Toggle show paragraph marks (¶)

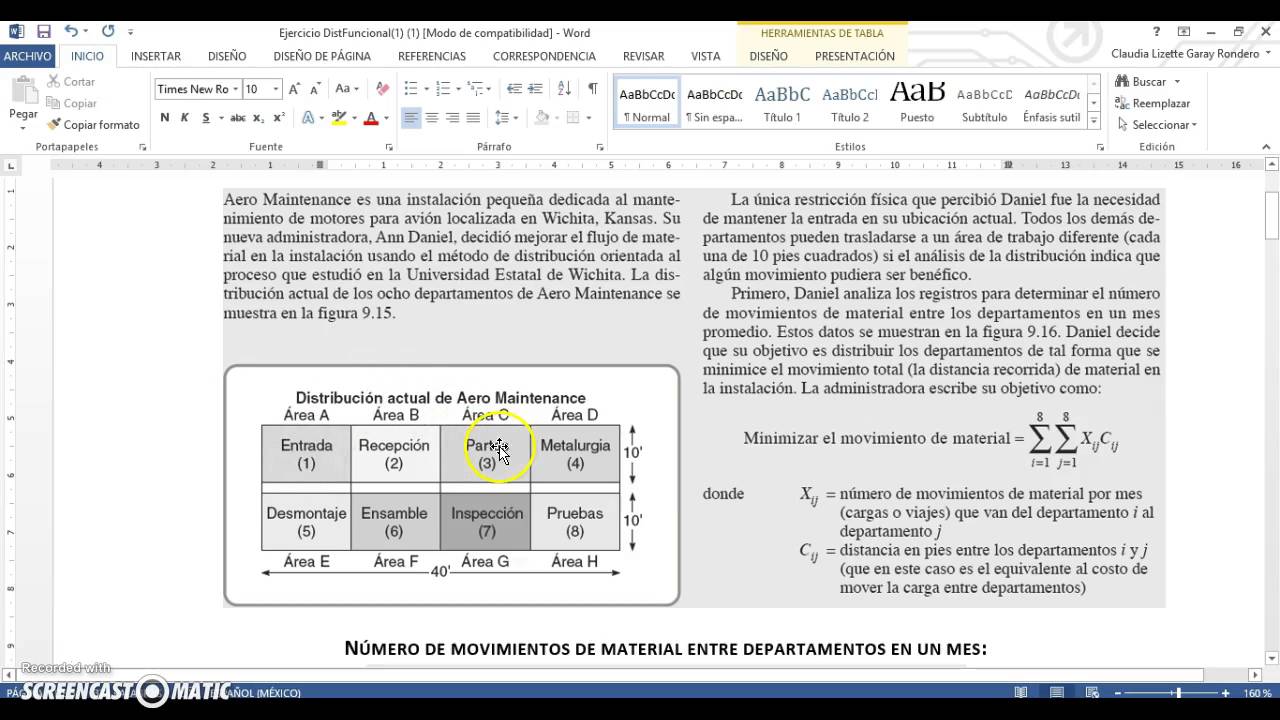tap(593, 89)
